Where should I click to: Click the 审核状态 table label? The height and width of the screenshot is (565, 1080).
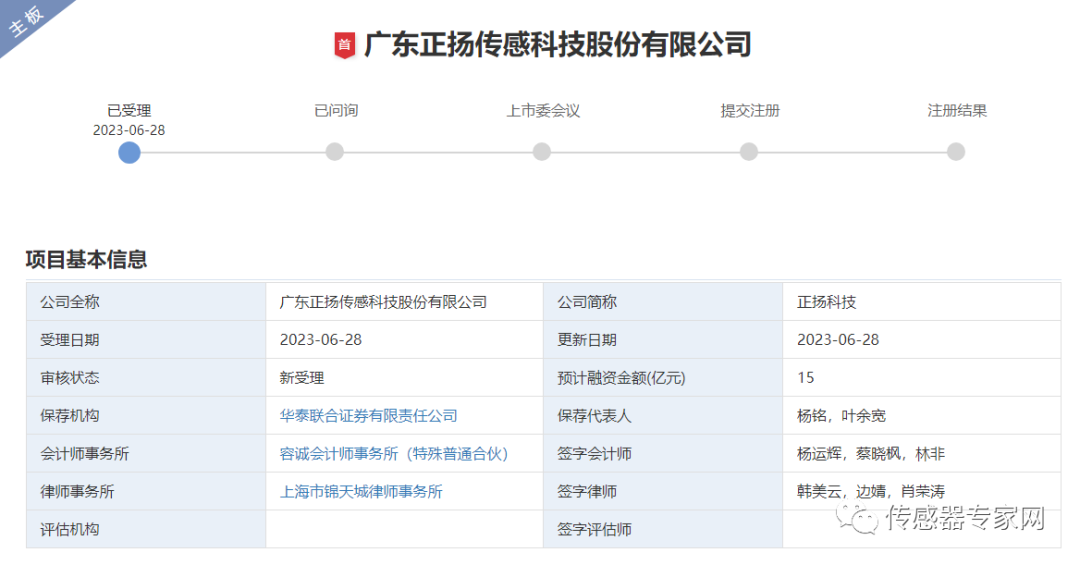pos(70,378)
